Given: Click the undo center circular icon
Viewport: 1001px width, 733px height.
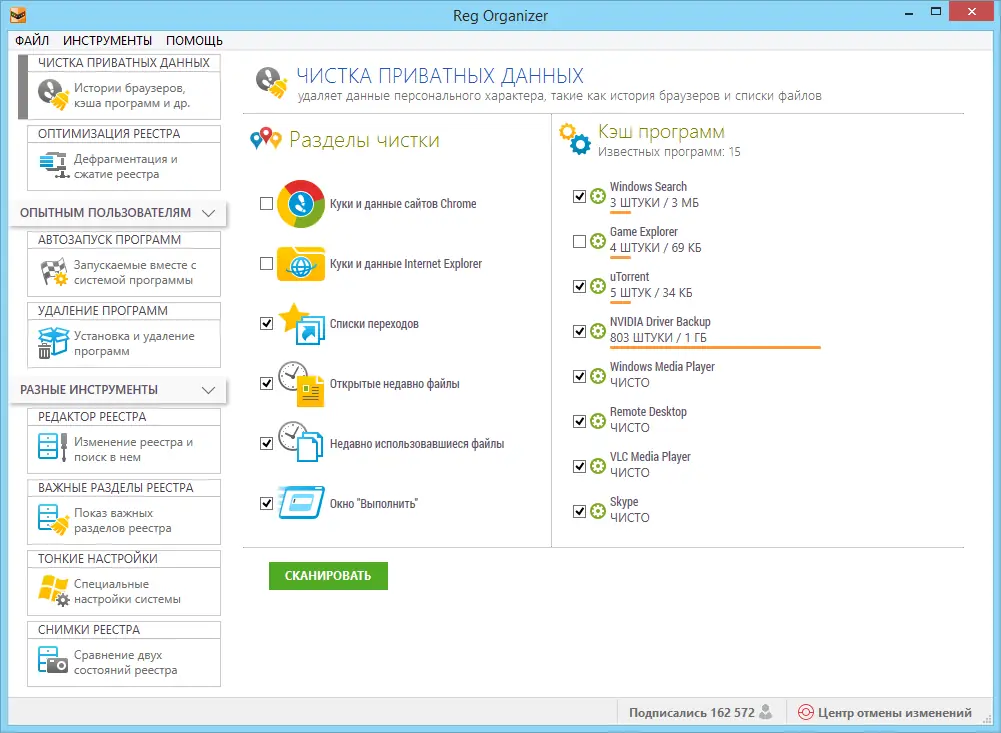Looking at the screenshot, I should tap(806, 713).
